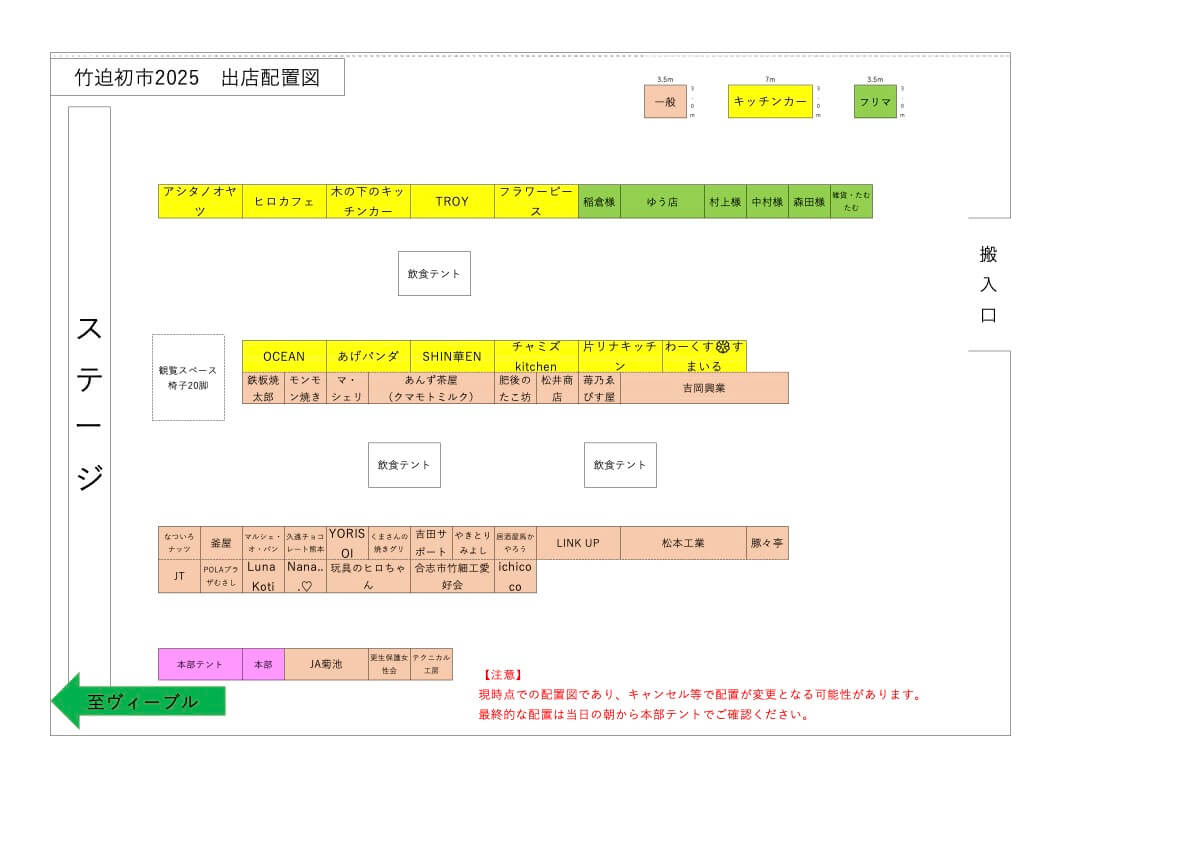Click the ichicoco stall

pos(515,576)
